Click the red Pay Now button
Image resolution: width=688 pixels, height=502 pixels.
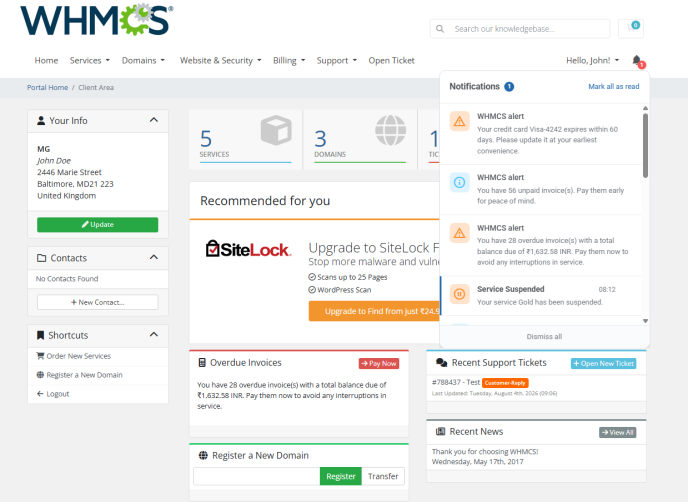[x=379, y=363]
